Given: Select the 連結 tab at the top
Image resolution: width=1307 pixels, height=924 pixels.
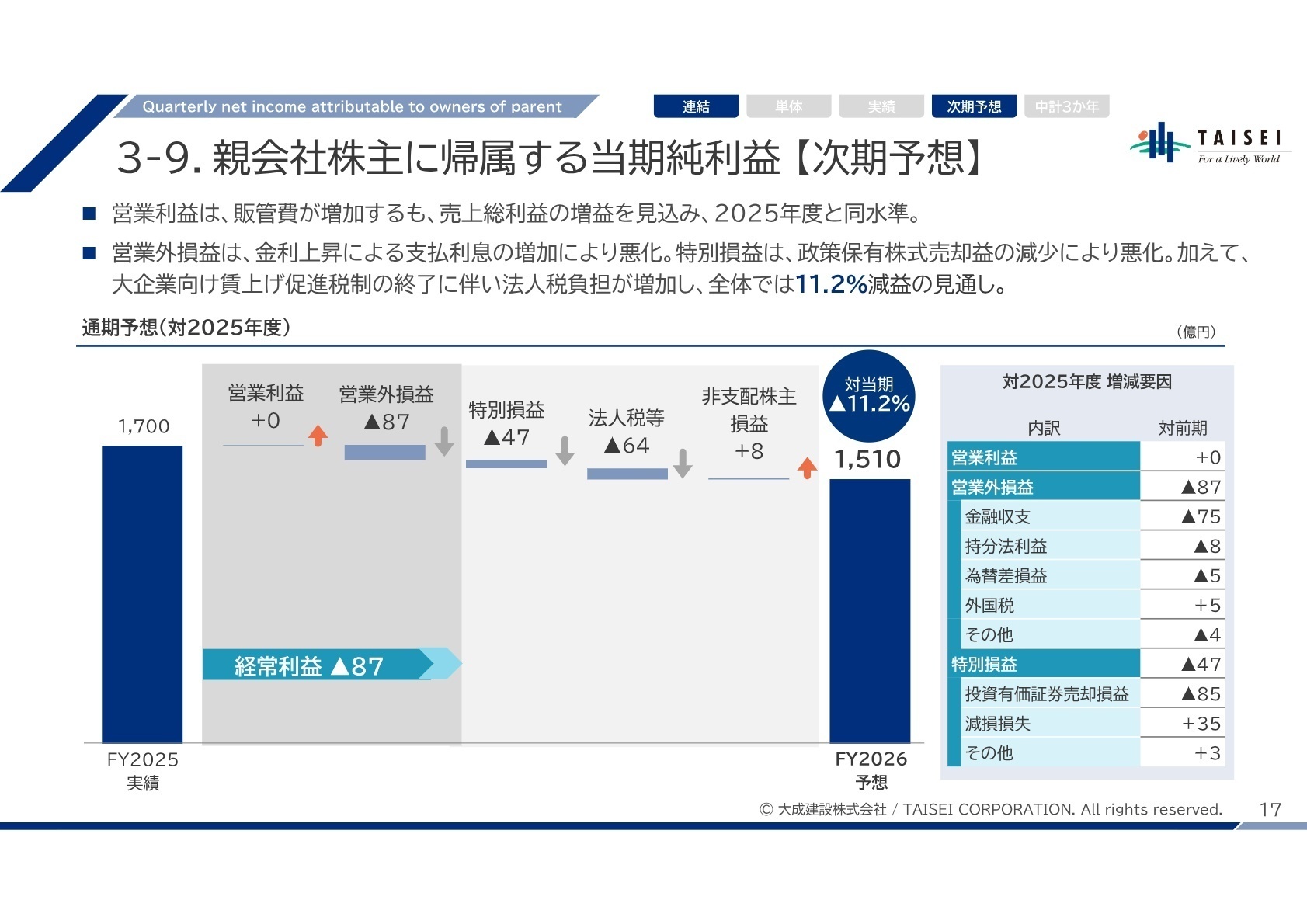Looking at the screenshot, I should (x=696, y=106).
